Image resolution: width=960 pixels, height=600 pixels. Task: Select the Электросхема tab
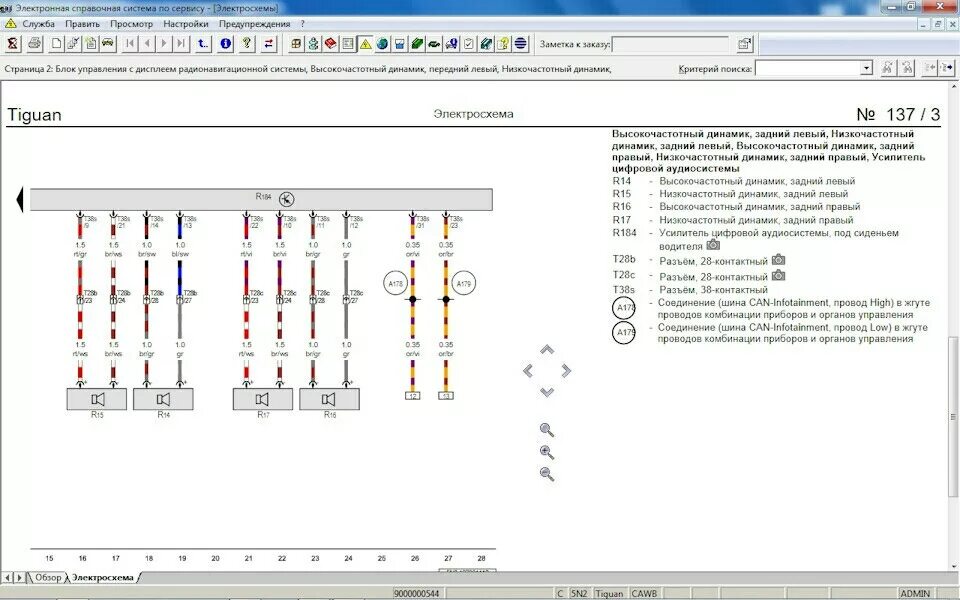[102, 577]
